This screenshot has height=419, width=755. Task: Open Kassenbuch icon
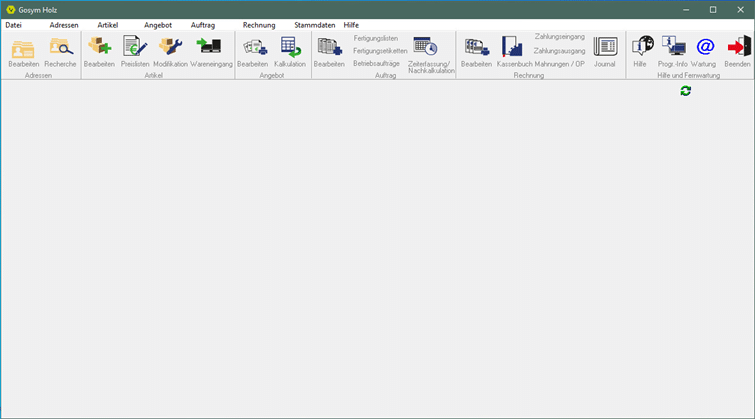pyautogui.click(x=511, y=47)
